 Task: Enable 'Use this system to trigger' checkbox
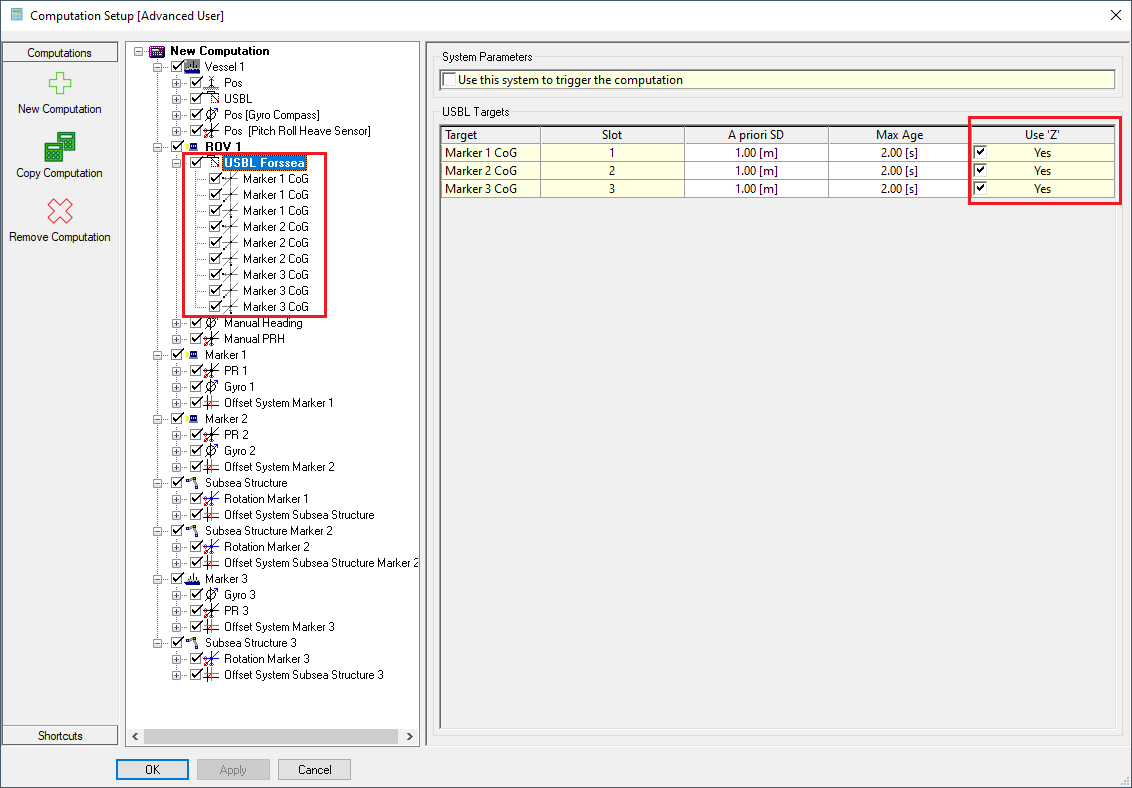tap(450, 80)
